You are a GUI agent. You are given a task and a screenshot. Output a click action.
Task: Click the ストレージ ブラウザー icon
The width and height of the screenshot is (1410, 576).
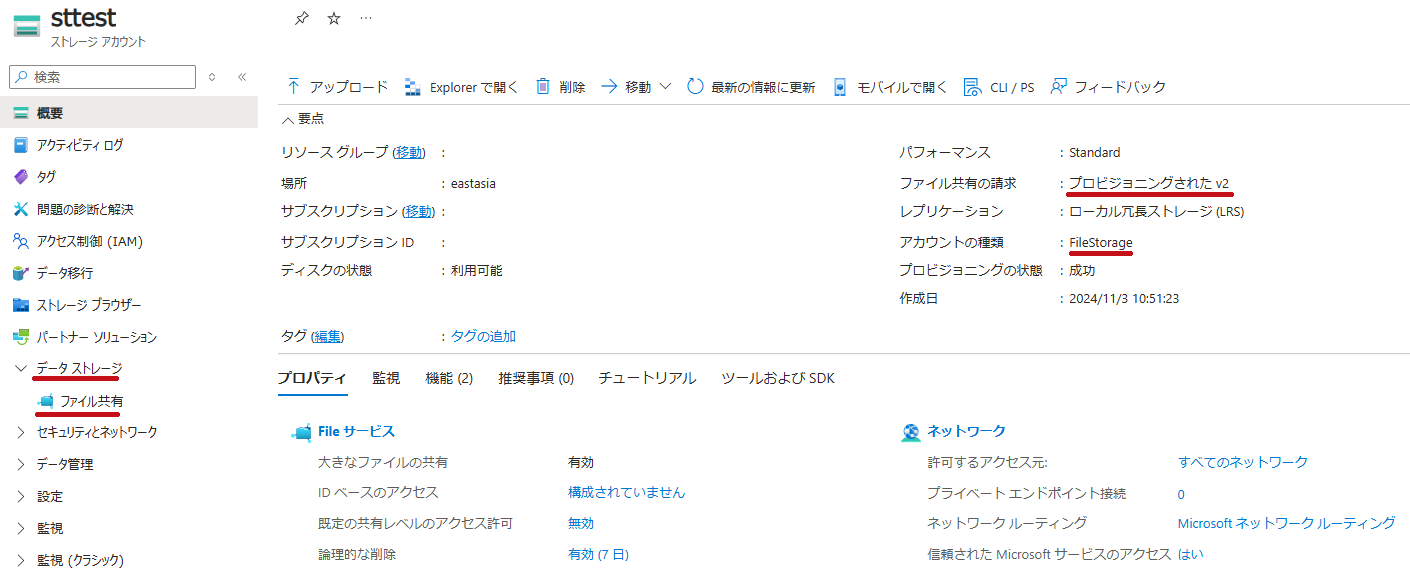click(21, 305)
